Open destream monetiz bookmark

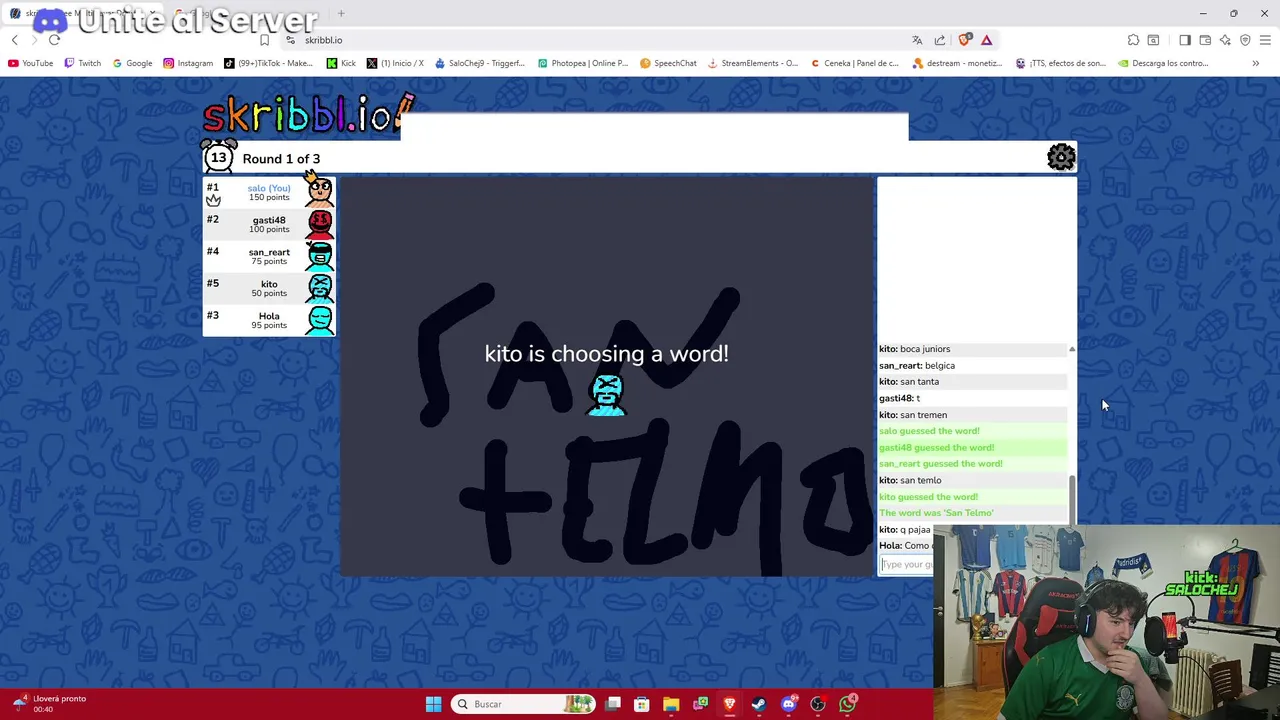point(959,63)
